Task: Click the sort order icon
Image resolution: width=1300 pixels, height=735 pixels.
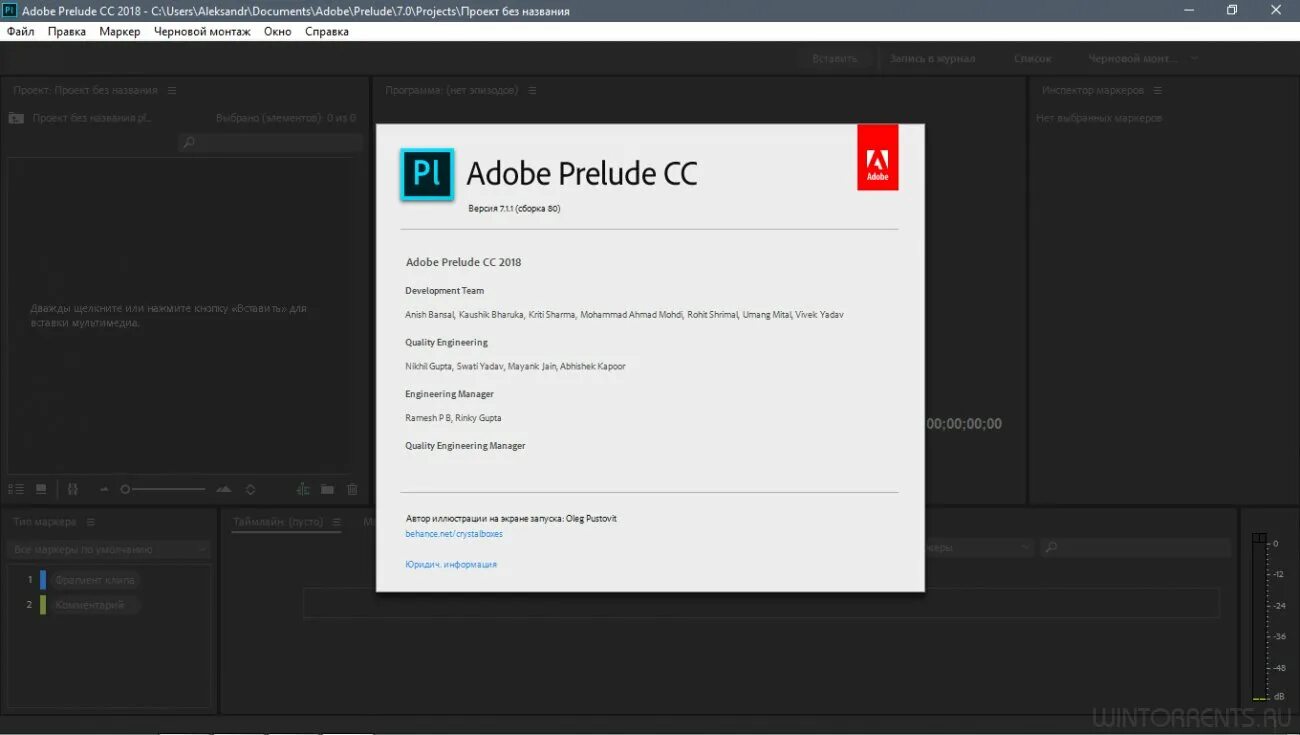Action: [250, 489]
